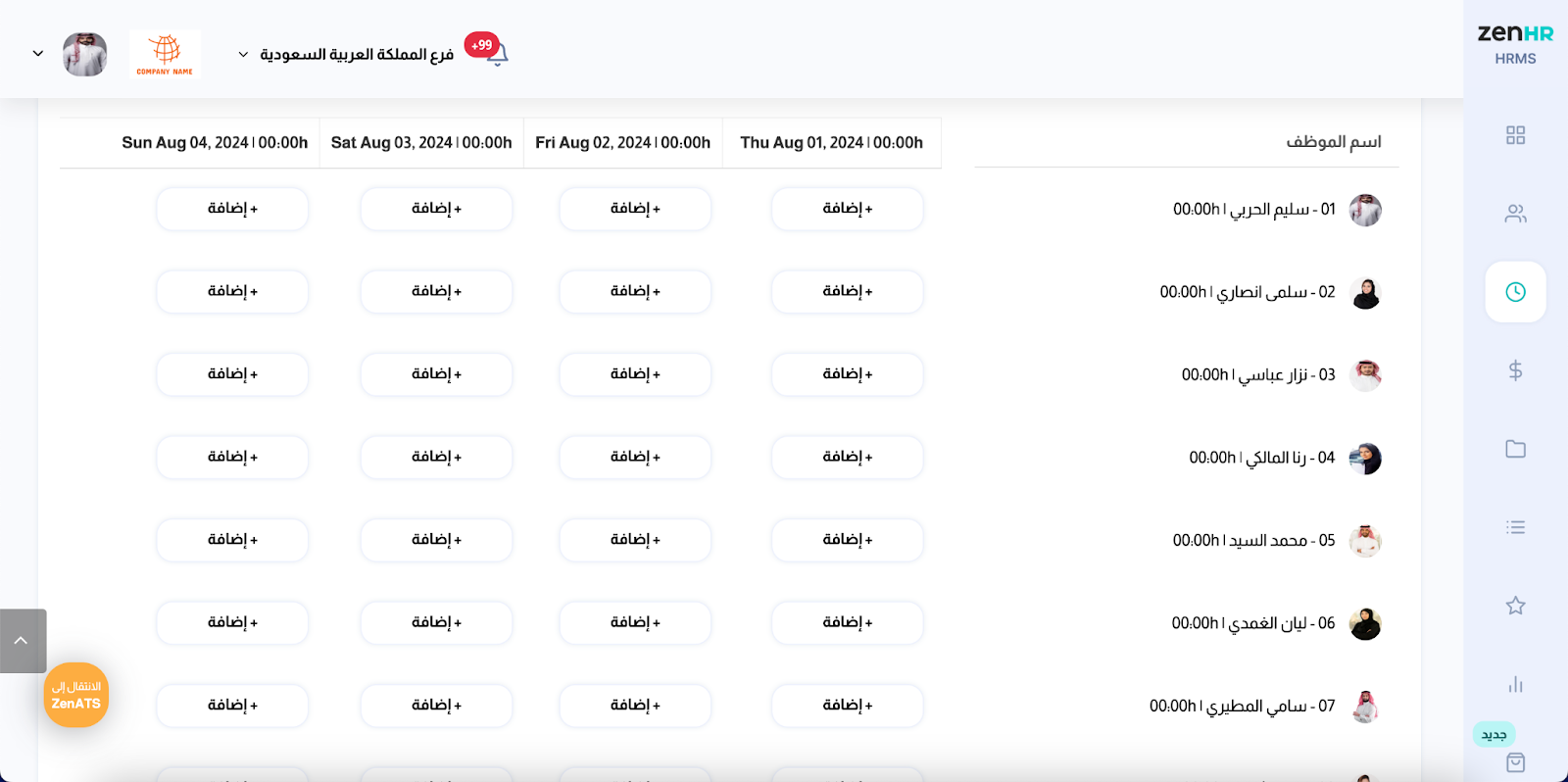
Task: Add entry for employee 01 on Thu Aug 01
Action: click(848, 209)
